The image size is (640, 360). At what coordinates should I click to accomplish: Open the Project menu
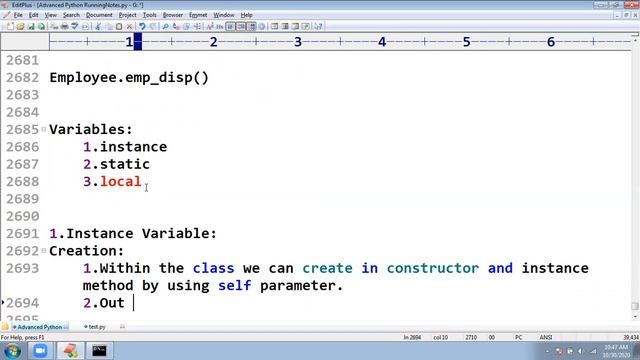click(x=127, y=15)
